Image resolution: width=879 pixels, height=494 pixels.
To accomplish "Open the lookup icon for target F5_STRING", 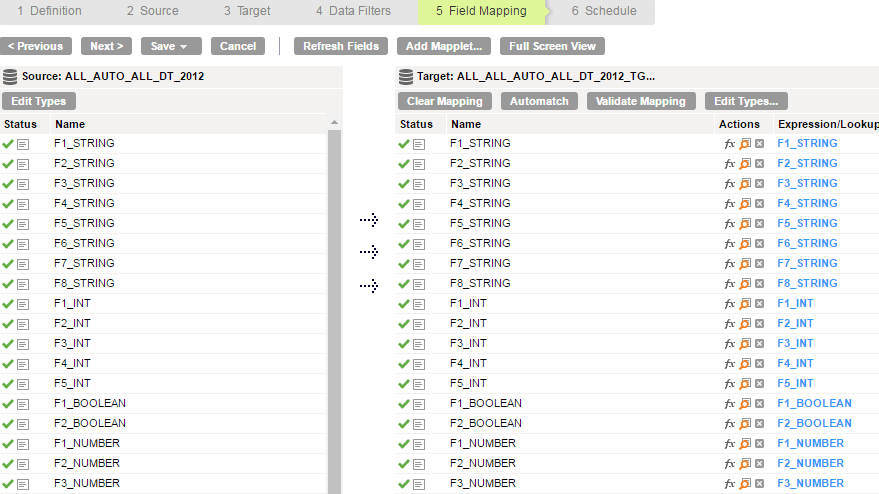I will (744, 224).
